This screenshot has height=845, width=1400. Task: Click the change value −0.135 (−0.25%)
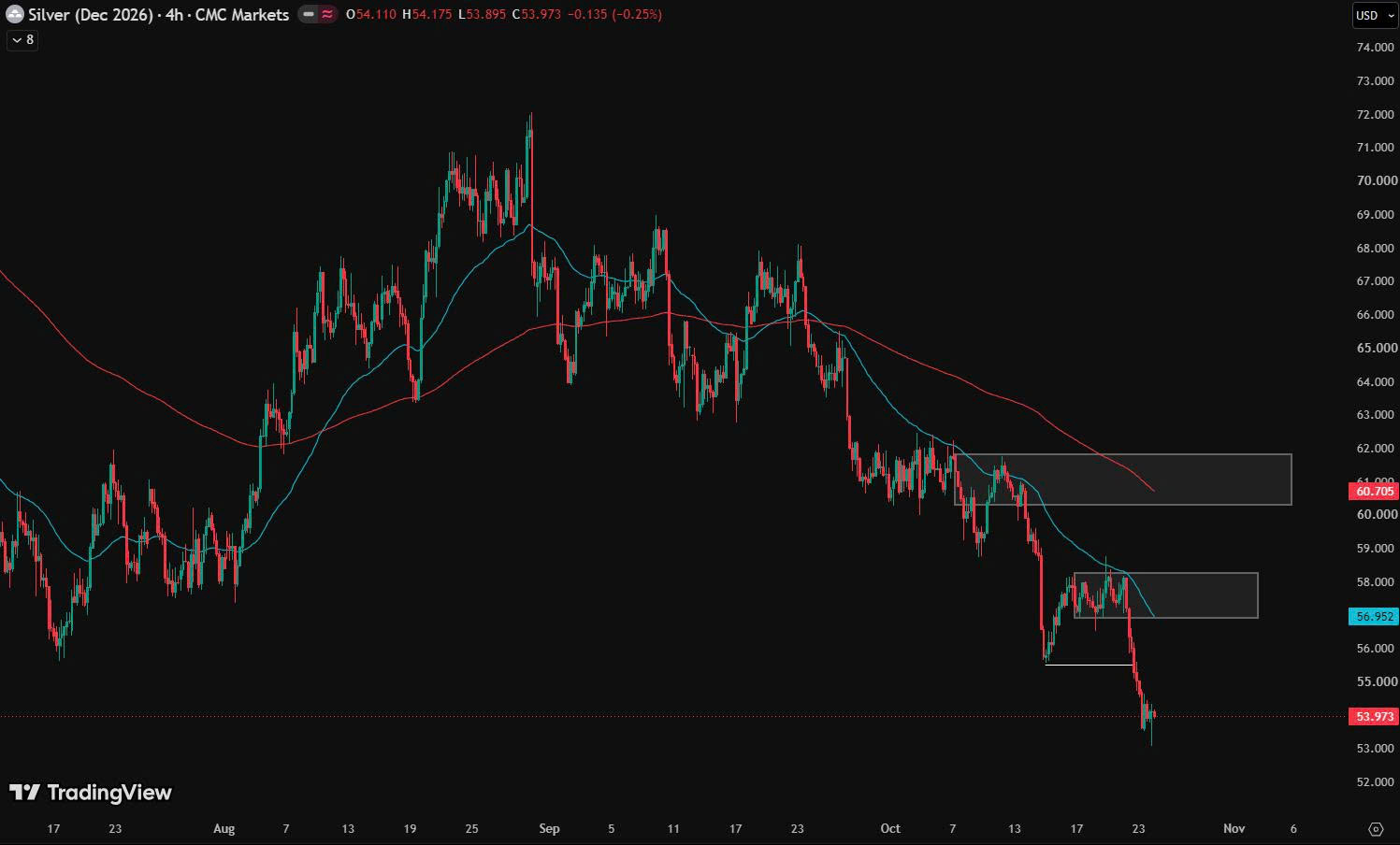pyautogui.click(x=615, y=14)
